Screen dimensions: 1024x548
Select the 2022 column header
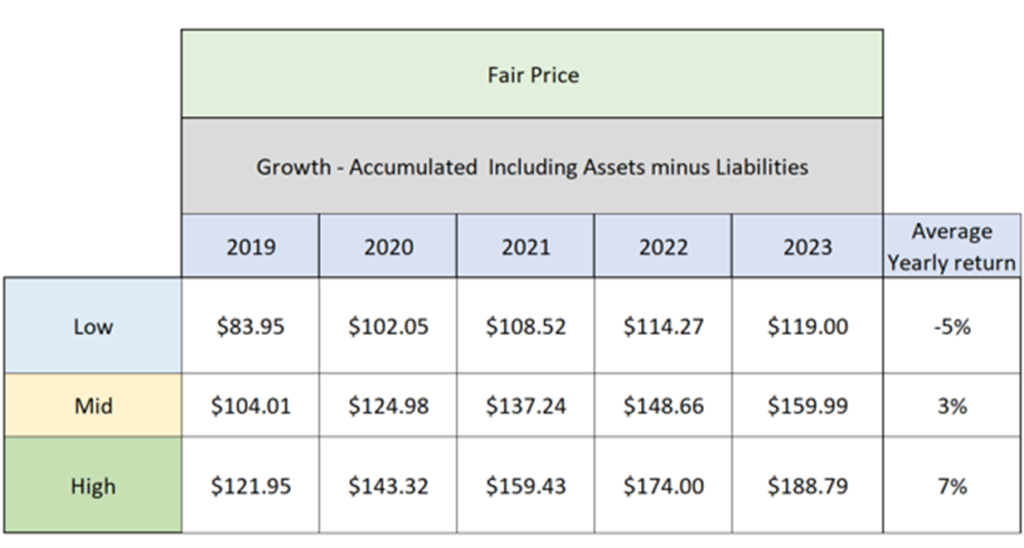[x=663, y=247]
